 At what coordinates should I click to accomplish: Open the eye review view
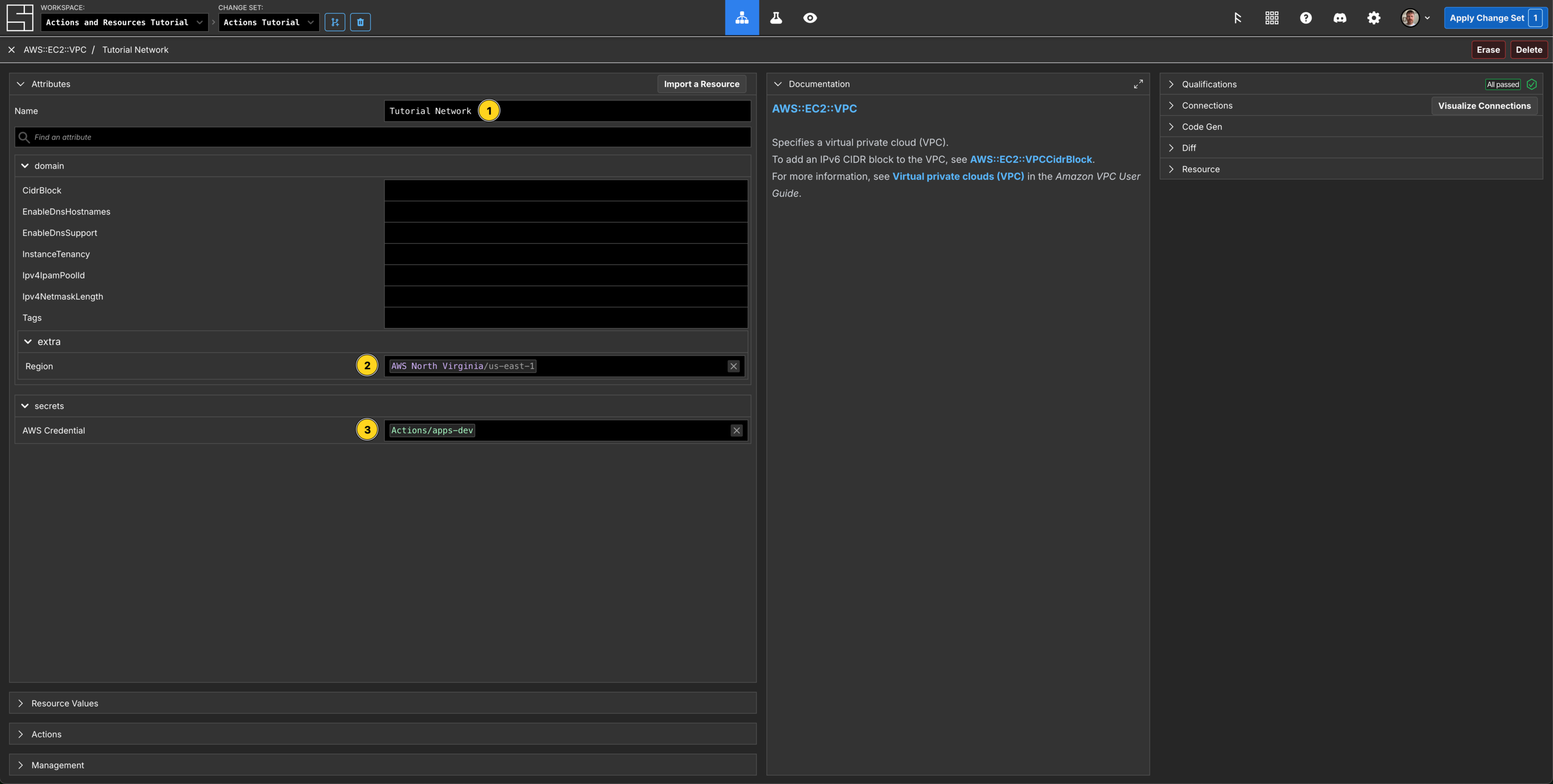click(x=810, y=17)
